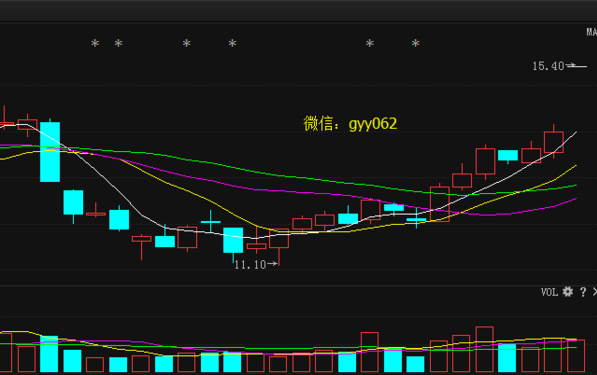The image size is (597, 375).
Task: Select the tallest red volume bar
Action: 485,349
